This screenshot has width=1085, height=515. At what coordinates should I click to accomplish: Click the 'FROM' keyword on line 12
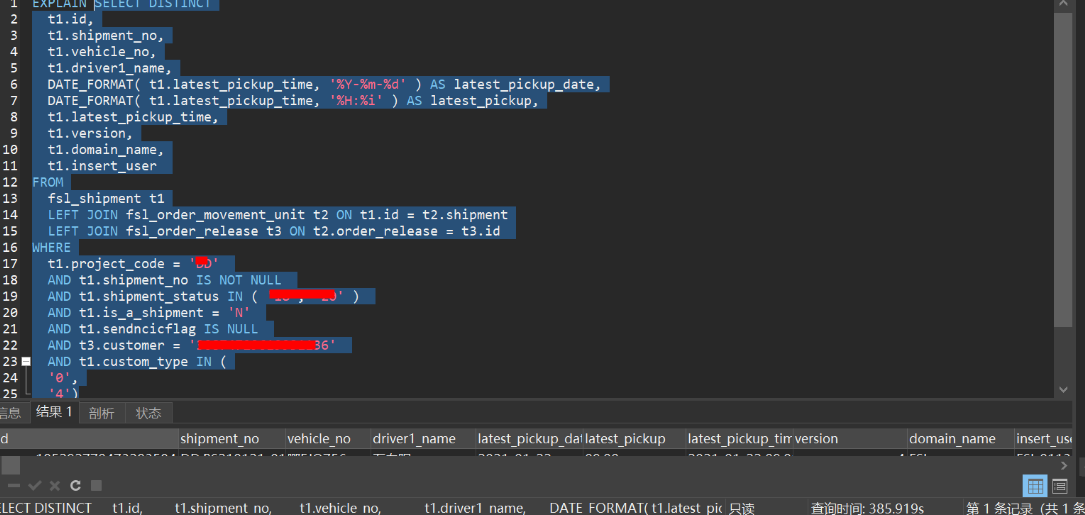(48, 182)
